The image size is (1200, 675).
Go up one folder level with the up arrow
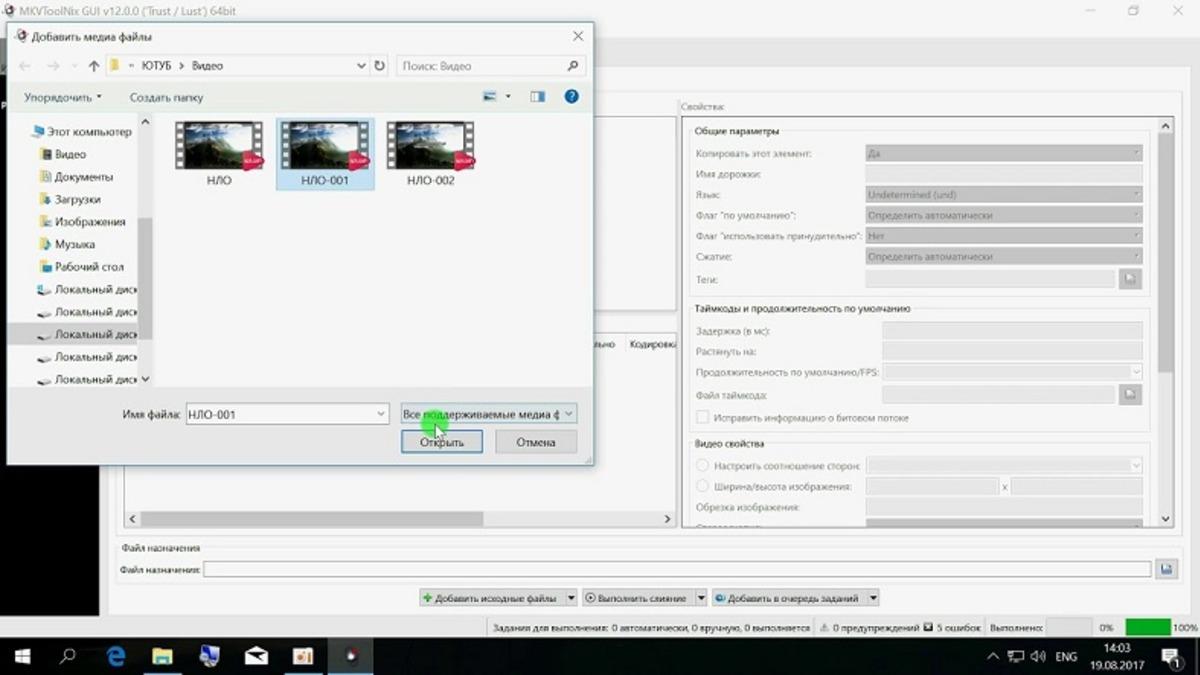94,66
